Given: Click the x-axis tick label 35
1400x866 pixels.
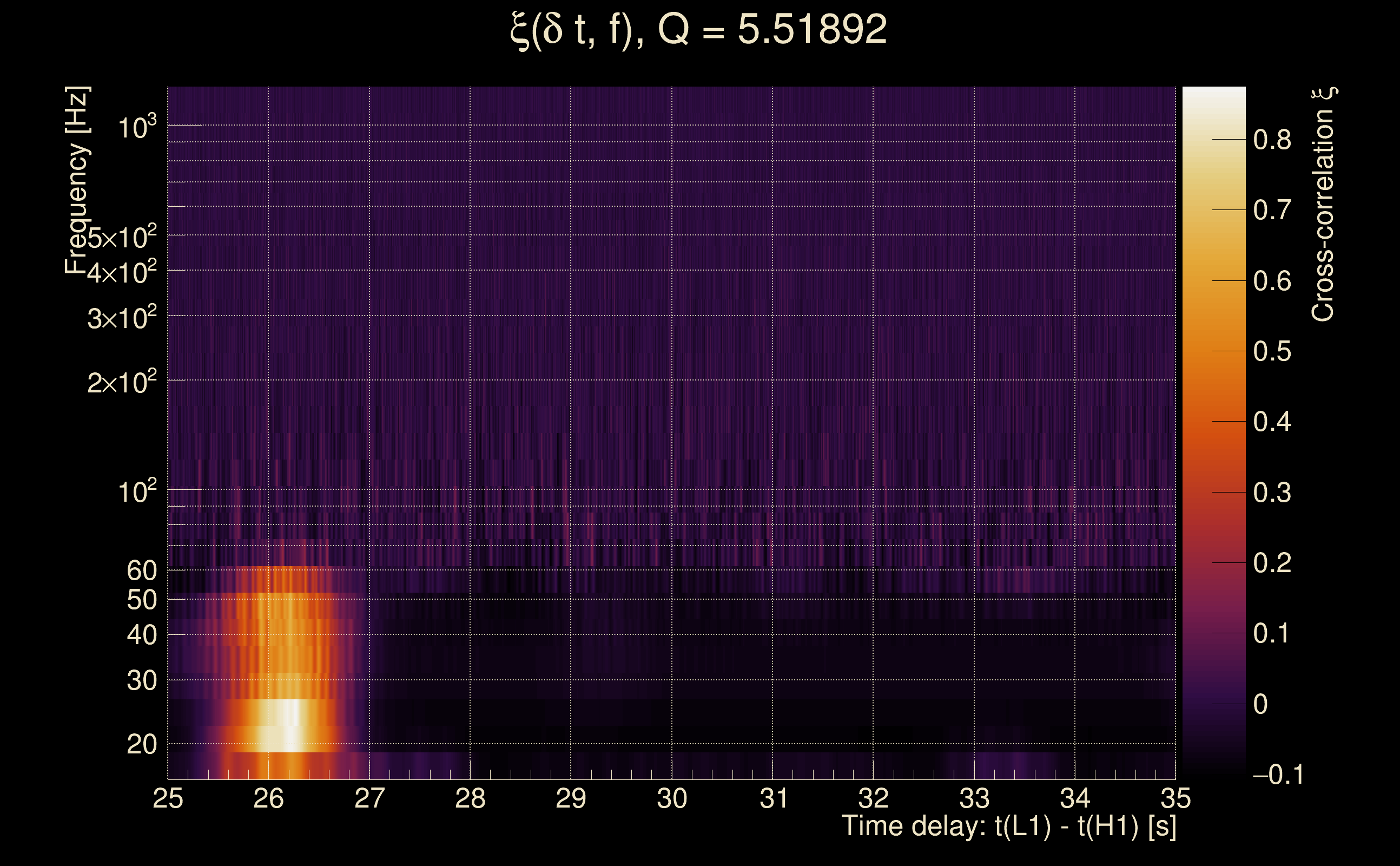Looking at the screenshot, I should pyautogui.click(x=1176, y=798).
